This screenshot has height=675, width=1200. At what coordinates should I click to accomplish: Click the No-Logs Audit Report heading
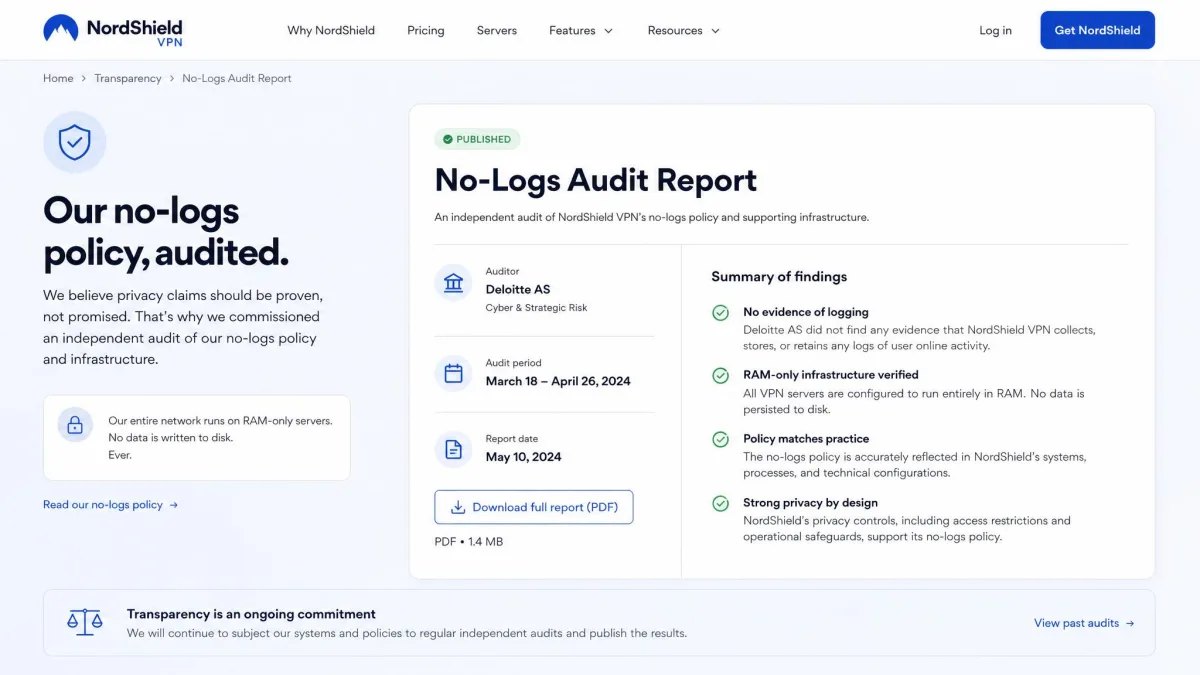596,180
